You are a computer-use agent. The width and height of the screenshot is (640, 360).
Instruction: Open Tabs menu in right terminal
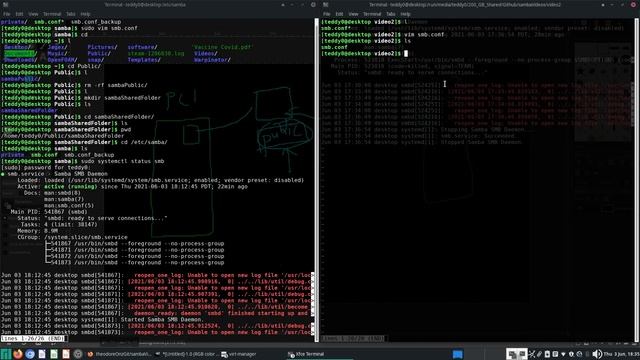click(391, 14)
